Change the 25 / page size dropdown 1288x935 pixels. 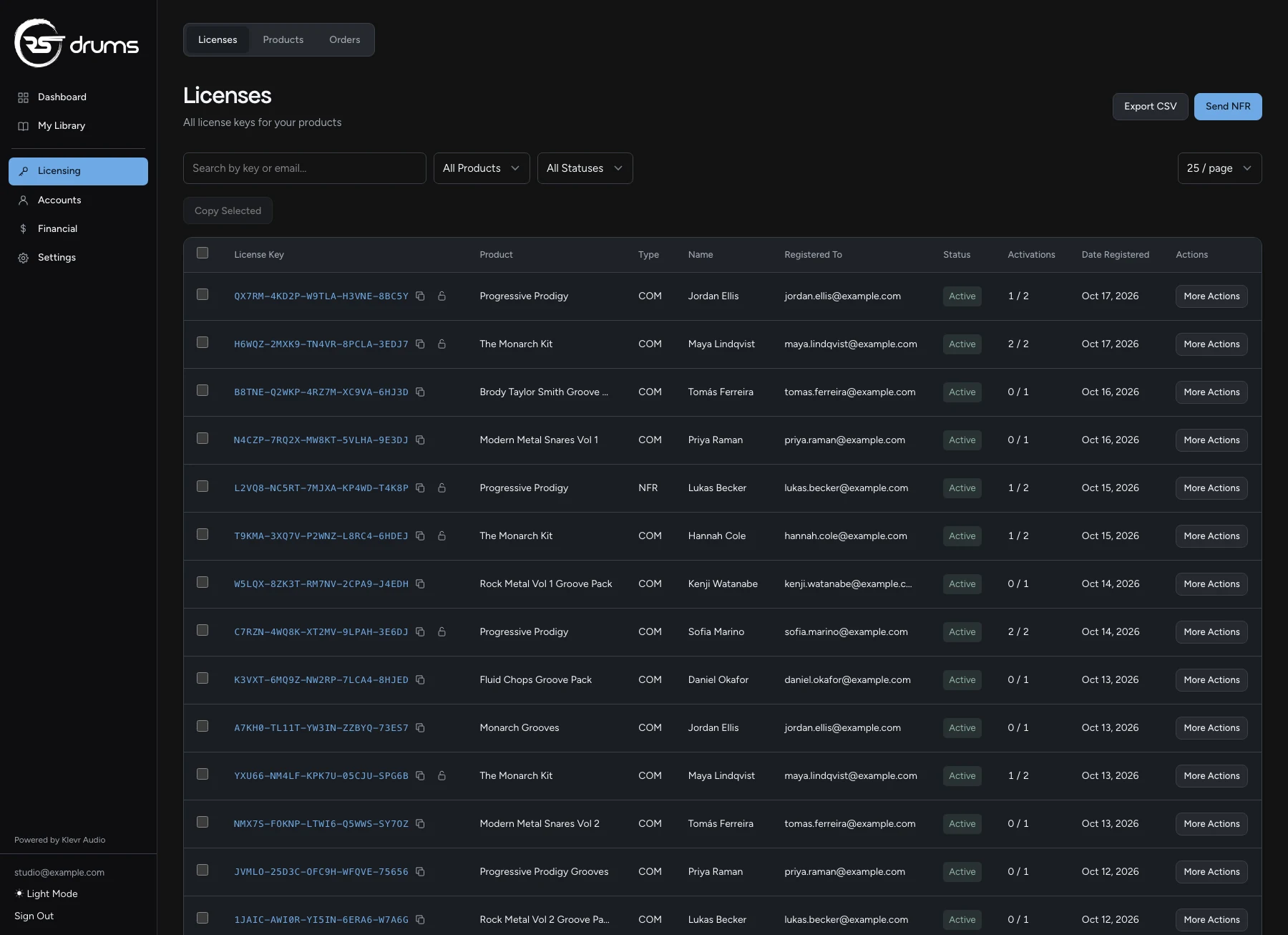1219,168
